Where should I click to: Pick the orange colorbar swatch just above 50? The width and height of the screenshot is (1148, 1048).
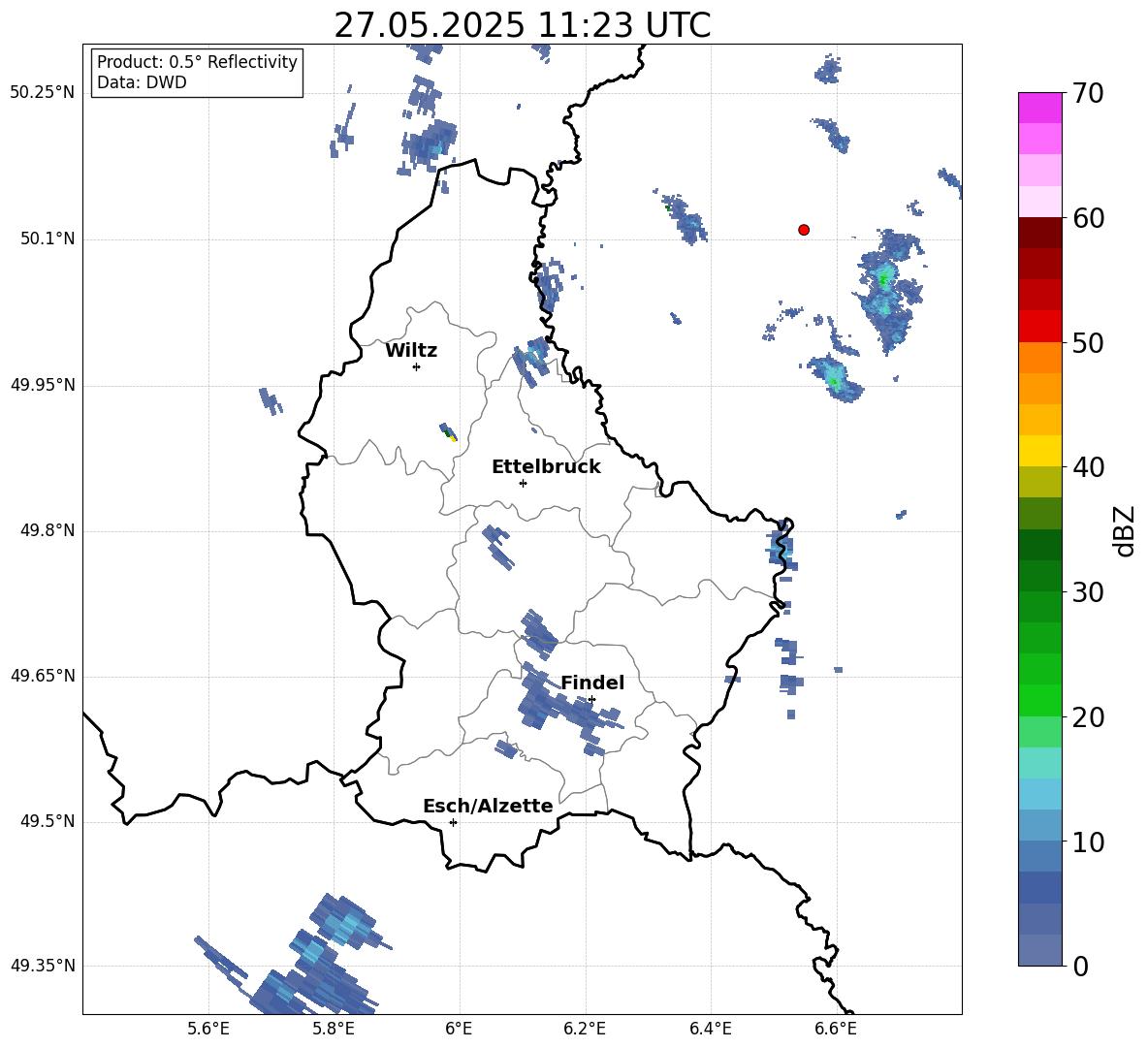1039,358
